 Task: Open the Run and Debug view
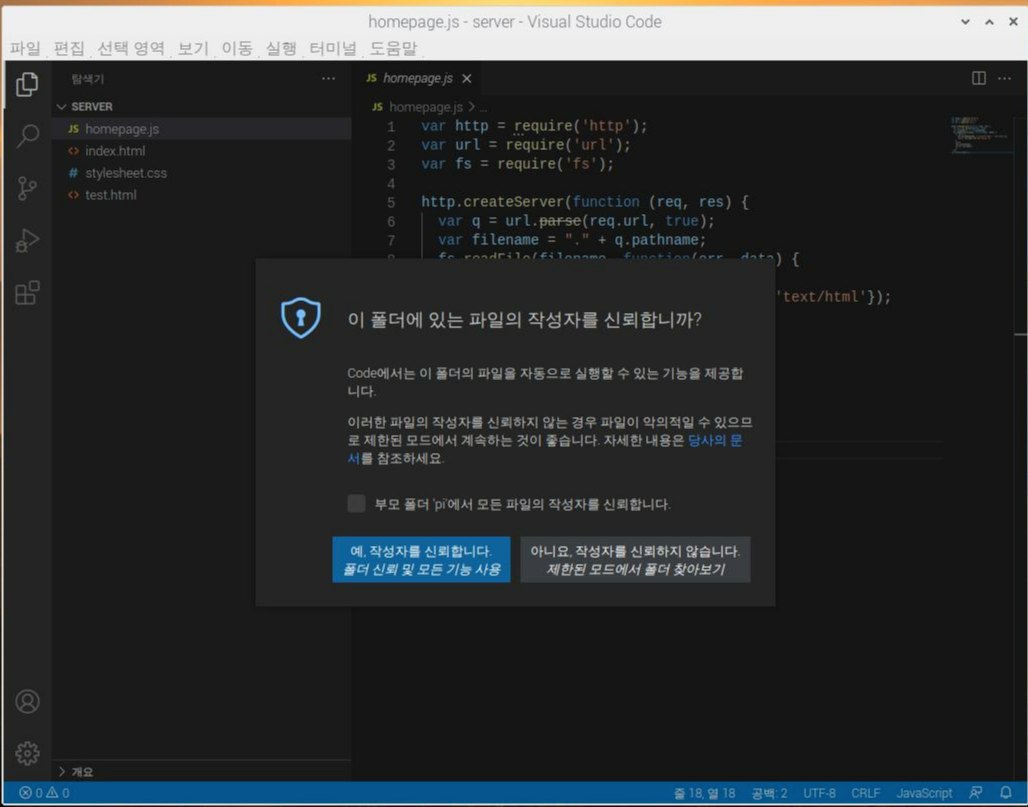coord(27,241)
